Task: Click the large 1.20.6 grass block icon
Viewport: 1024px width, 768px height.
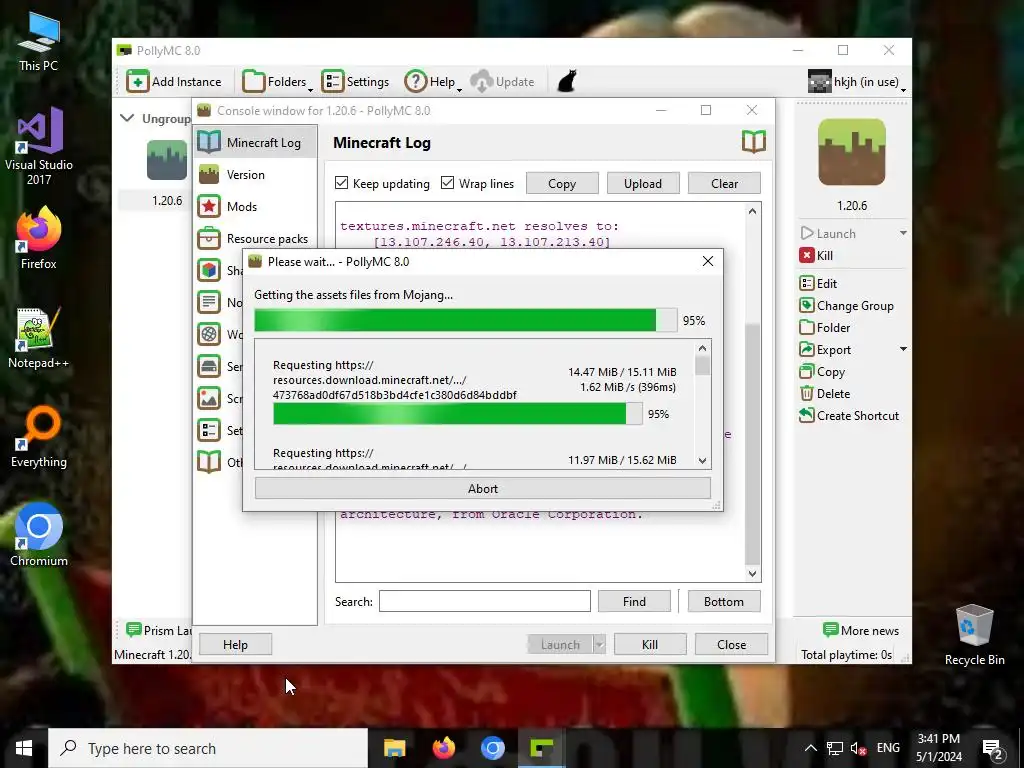Action: coord(852,152)
